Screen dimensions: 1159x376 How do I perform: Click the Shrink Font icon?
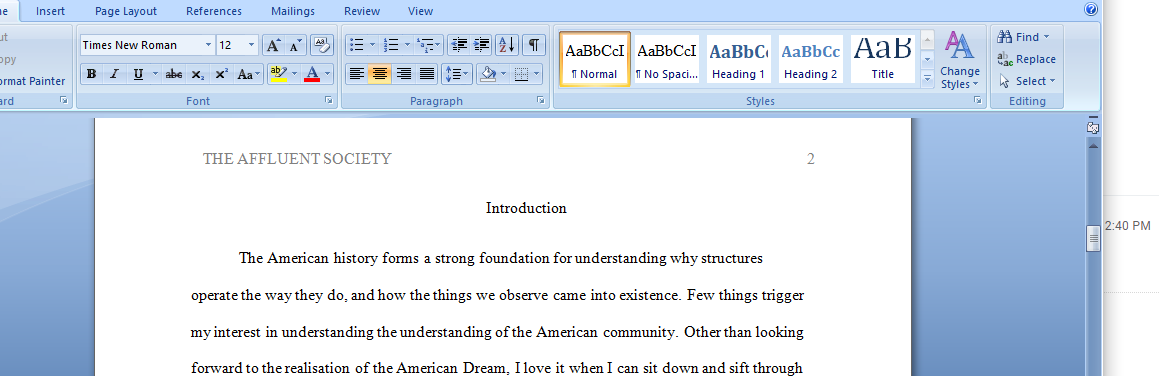click(x=295, y=45)
